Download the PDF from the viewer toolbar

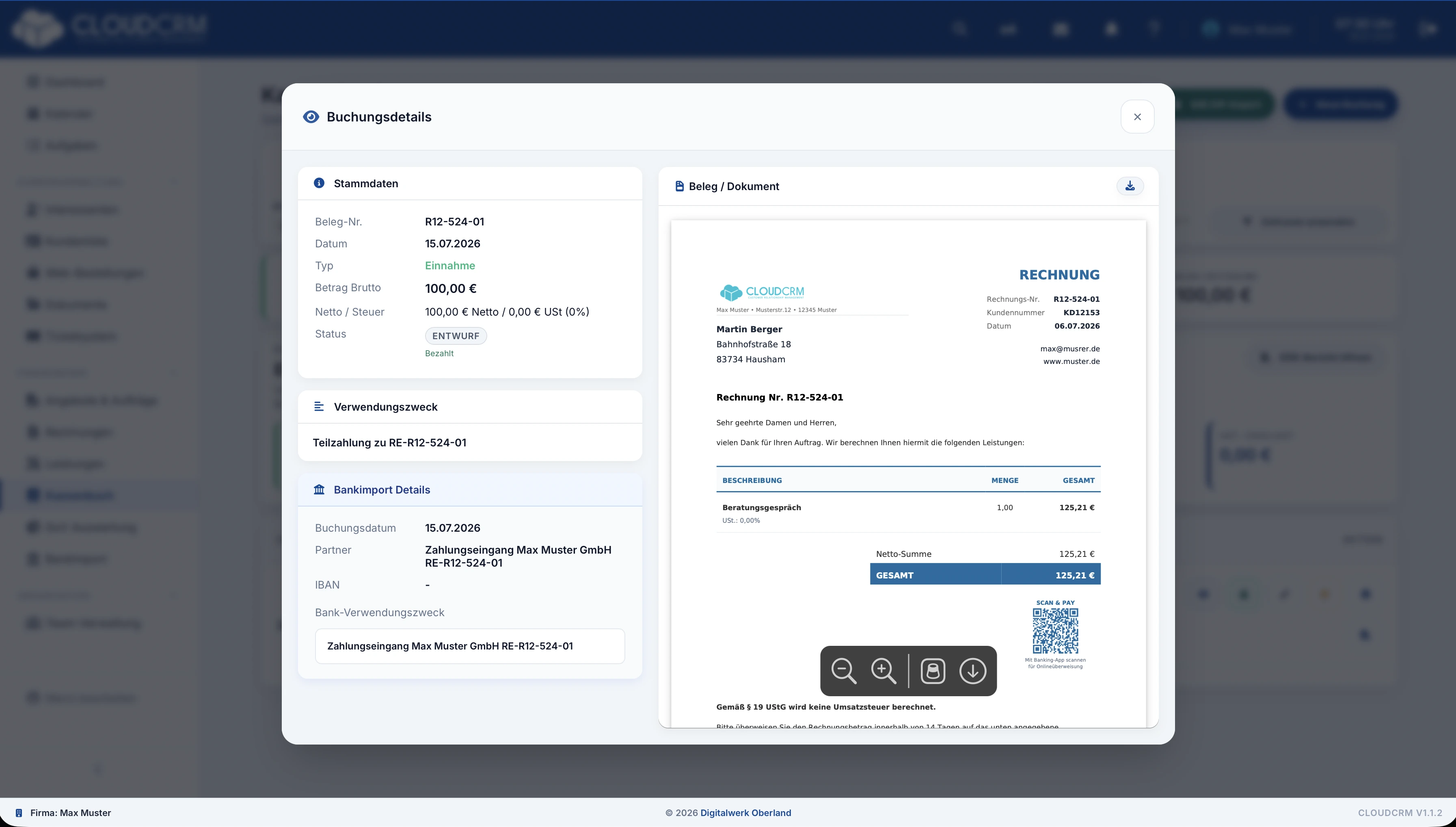point(972,671)
